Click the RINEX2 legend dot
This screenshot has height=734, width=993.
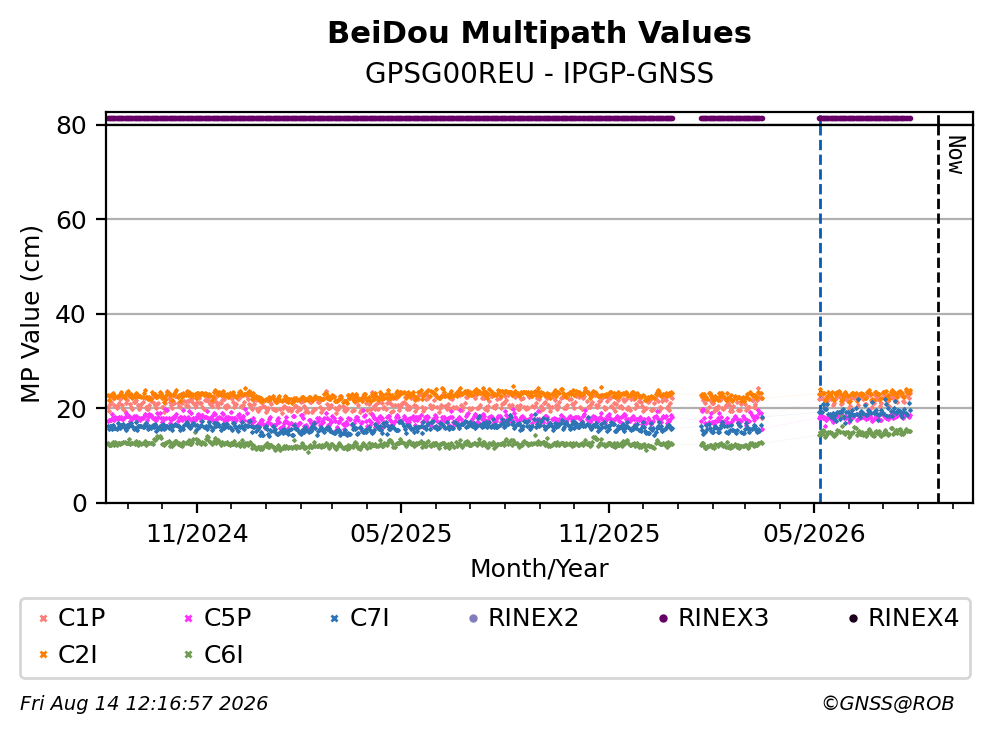click(473, 619)
